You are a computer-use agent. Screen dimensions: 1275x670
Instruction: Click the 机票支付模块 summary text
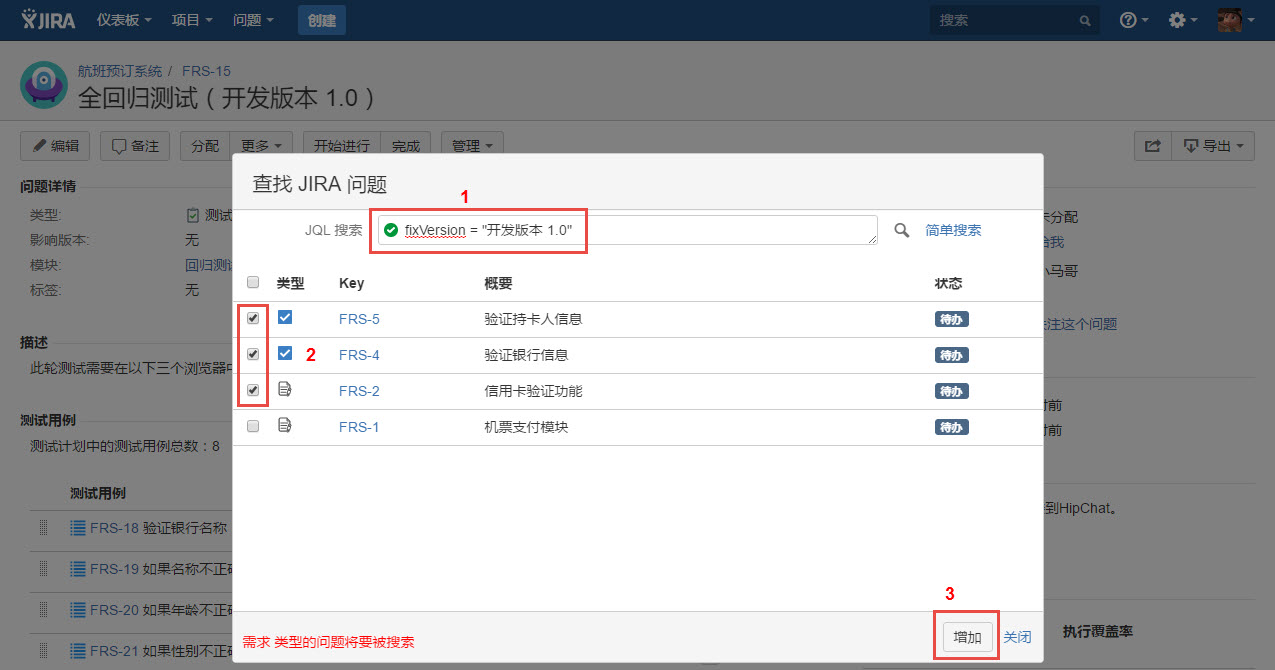526,427
